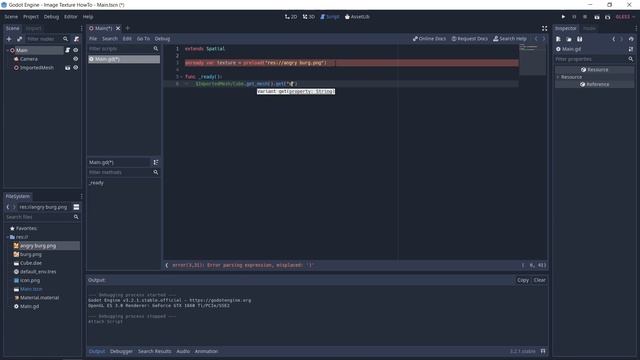
Task: Fold the _ready function at line 5
Action: click(x=181, y=77)
